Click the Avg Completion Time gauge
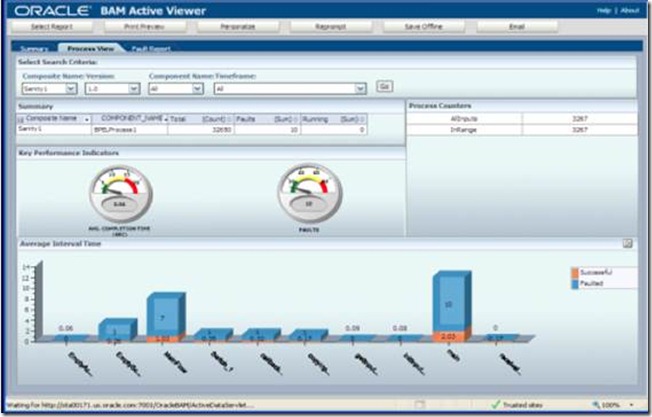This screenshot has width=652, height=417. tap(119, 192)
